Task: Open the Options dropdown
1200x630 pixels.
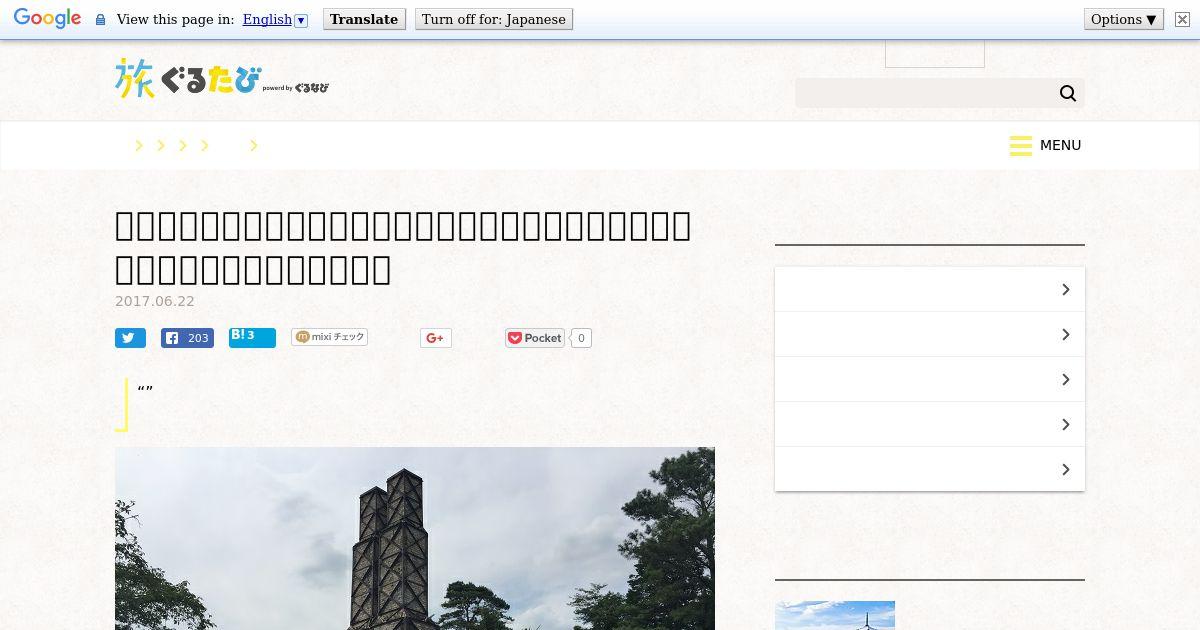Action: (1124, 19)
